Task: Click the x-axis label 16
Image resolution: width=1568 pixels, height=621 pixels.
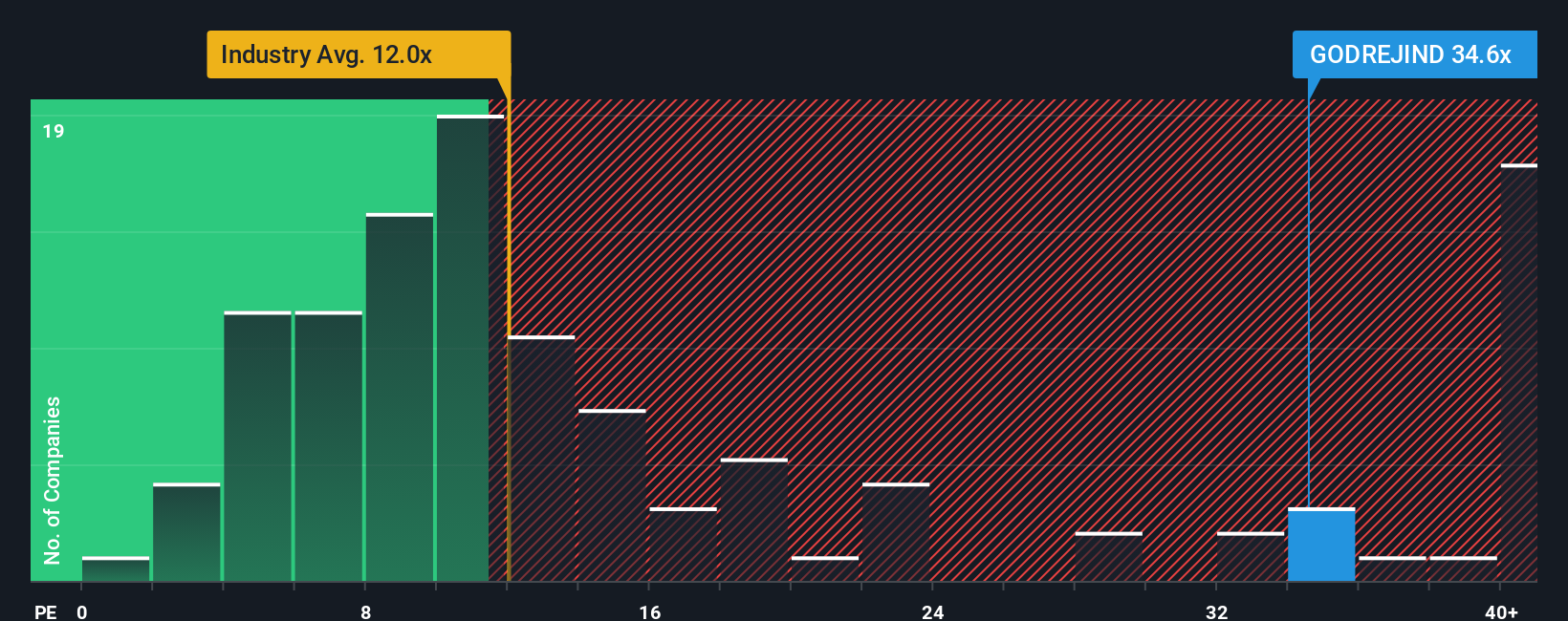Action: (x=649, y=611)
